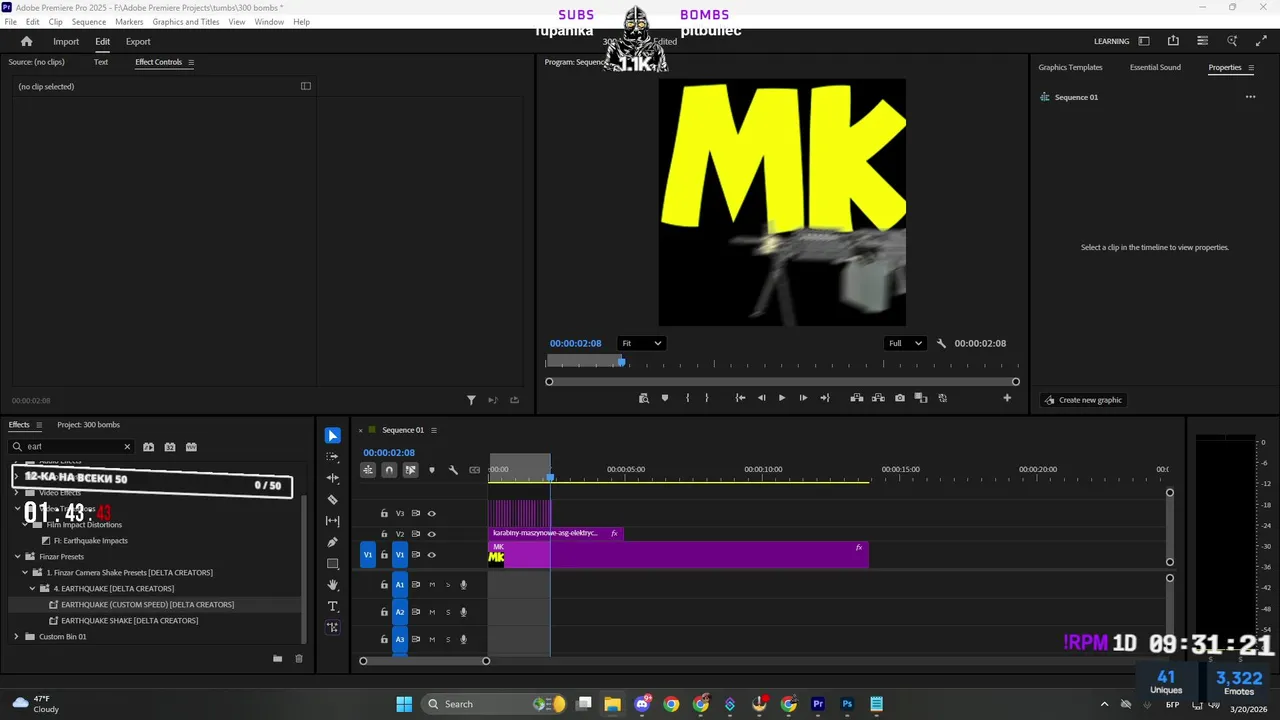Image resolution: width=1280 pixels, height=720 pixels.
Task: Select the Pen tool
Action: [333, 542]
